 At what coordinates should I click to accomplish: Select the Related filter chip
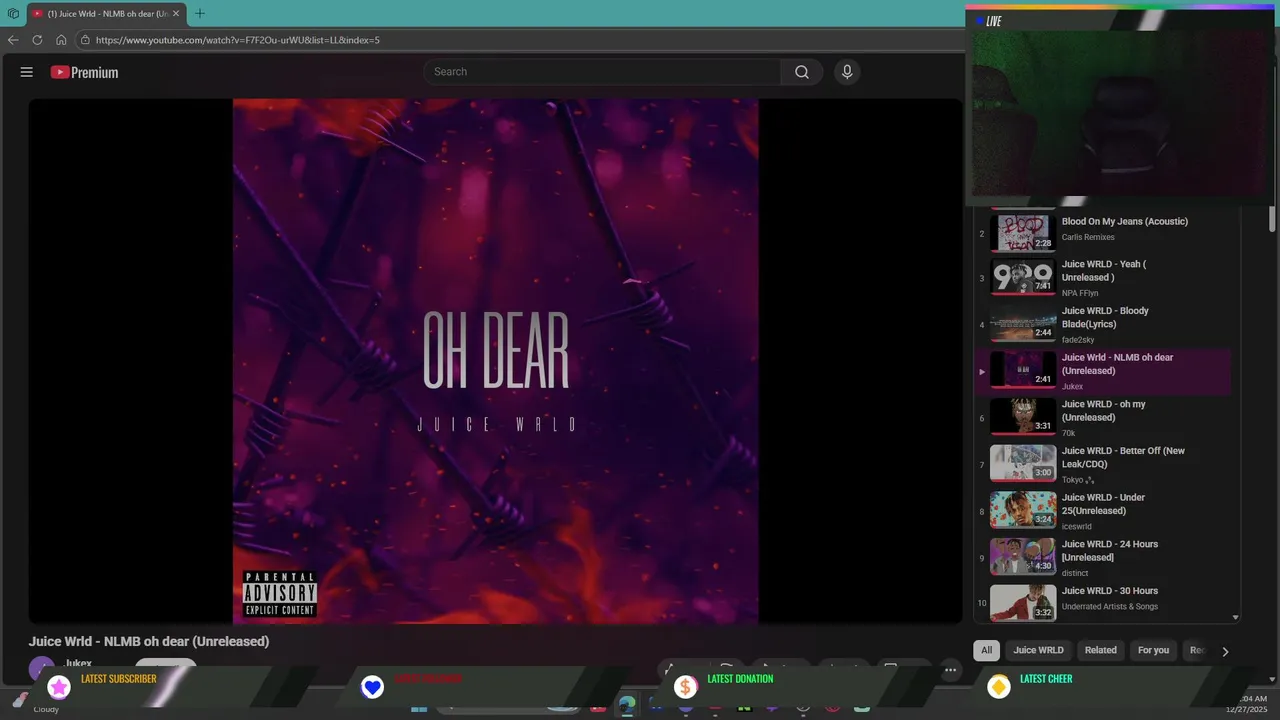(1100, 650)
